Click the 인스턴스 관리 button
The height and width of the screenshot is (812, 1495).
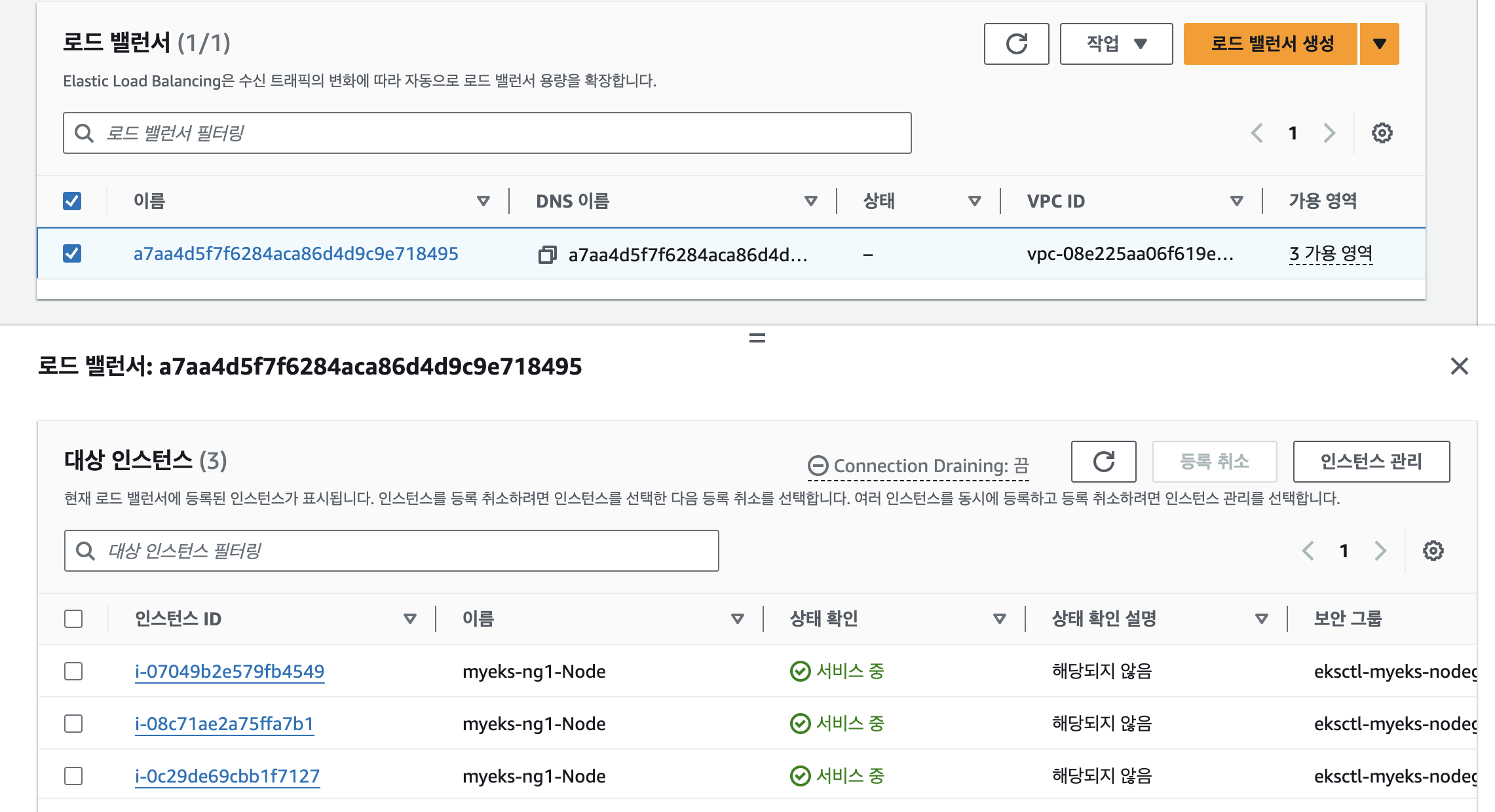point(1371,462)
